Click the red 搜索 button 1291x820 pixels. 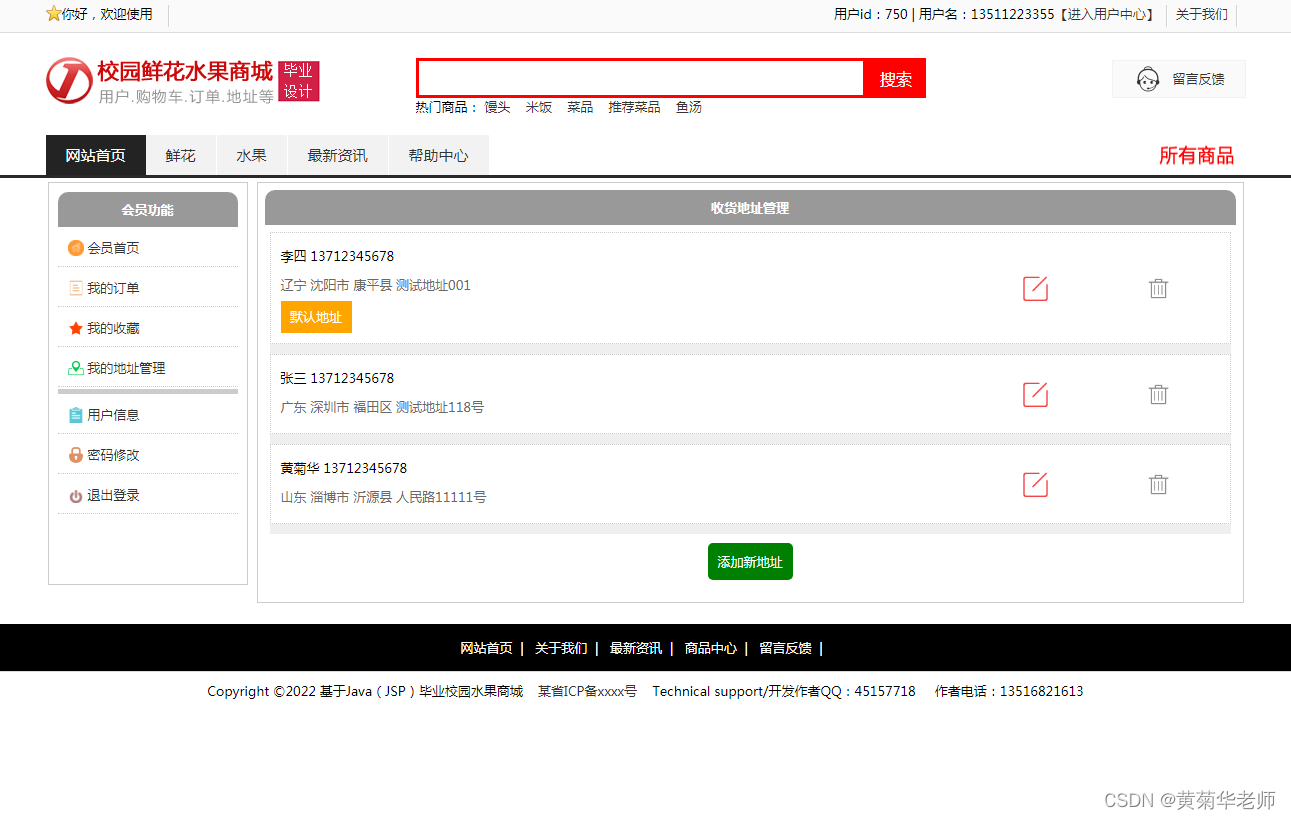click(x=895, y=79)
